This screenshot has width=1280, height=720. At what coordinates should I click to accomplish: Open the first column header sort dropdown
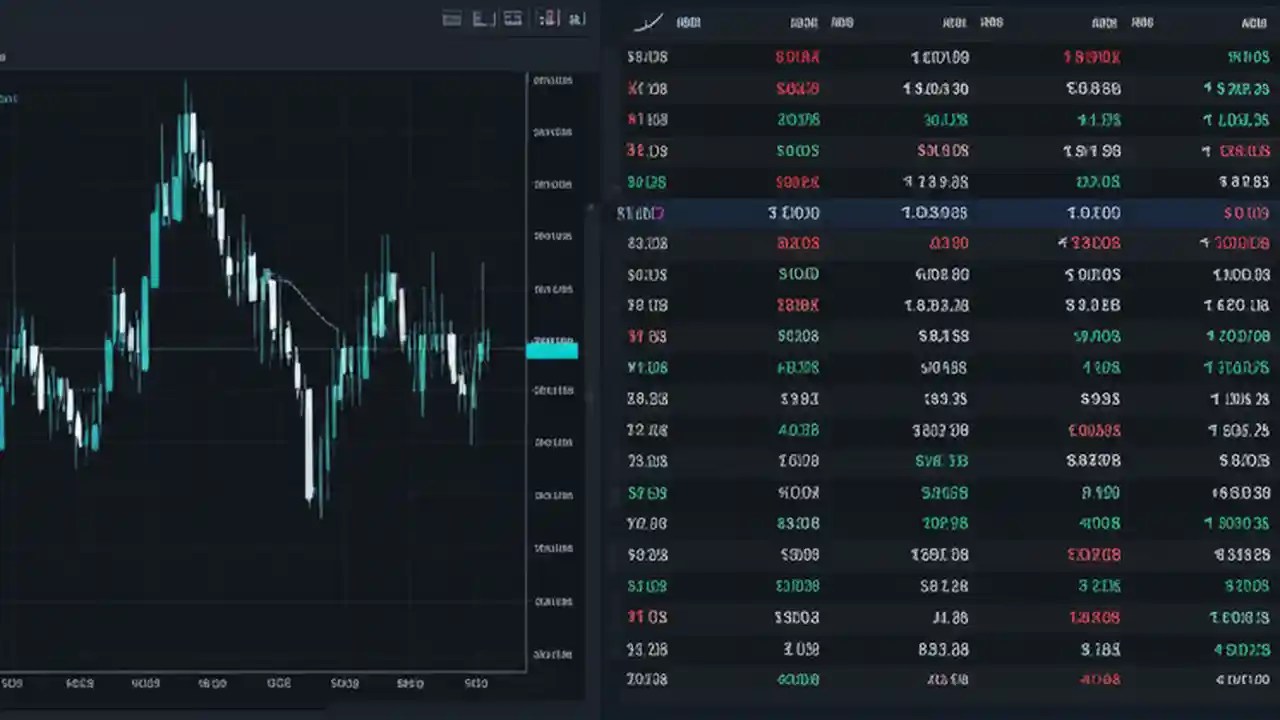coord(688,22)
